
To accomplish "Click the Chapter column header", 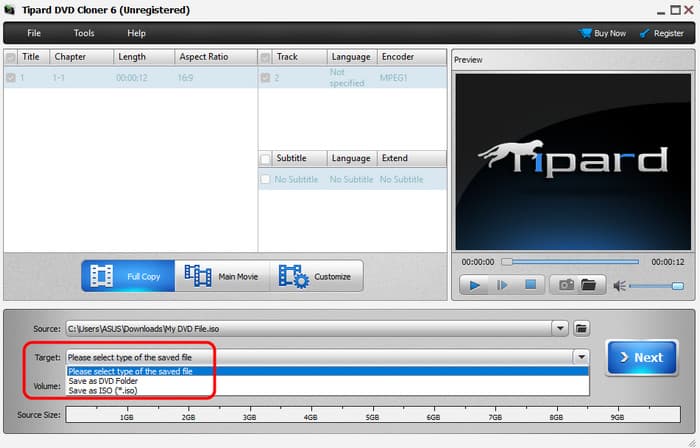I will [81, 57].
